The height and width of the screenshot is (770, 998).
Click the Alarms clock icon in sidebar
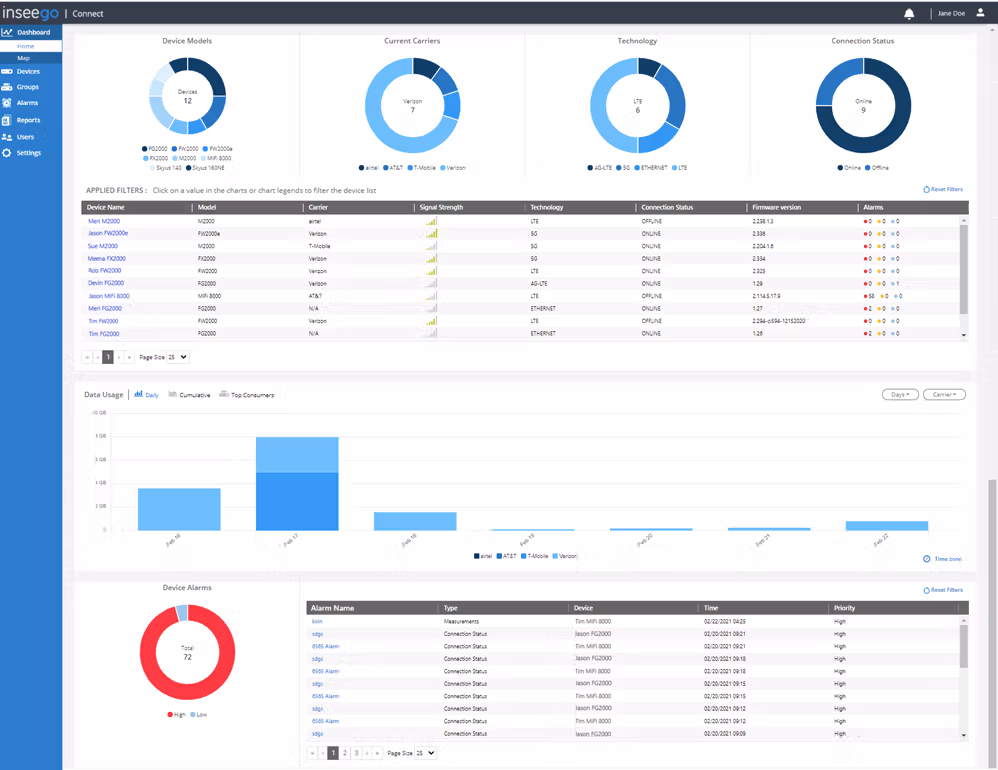(x=7, y=102)
